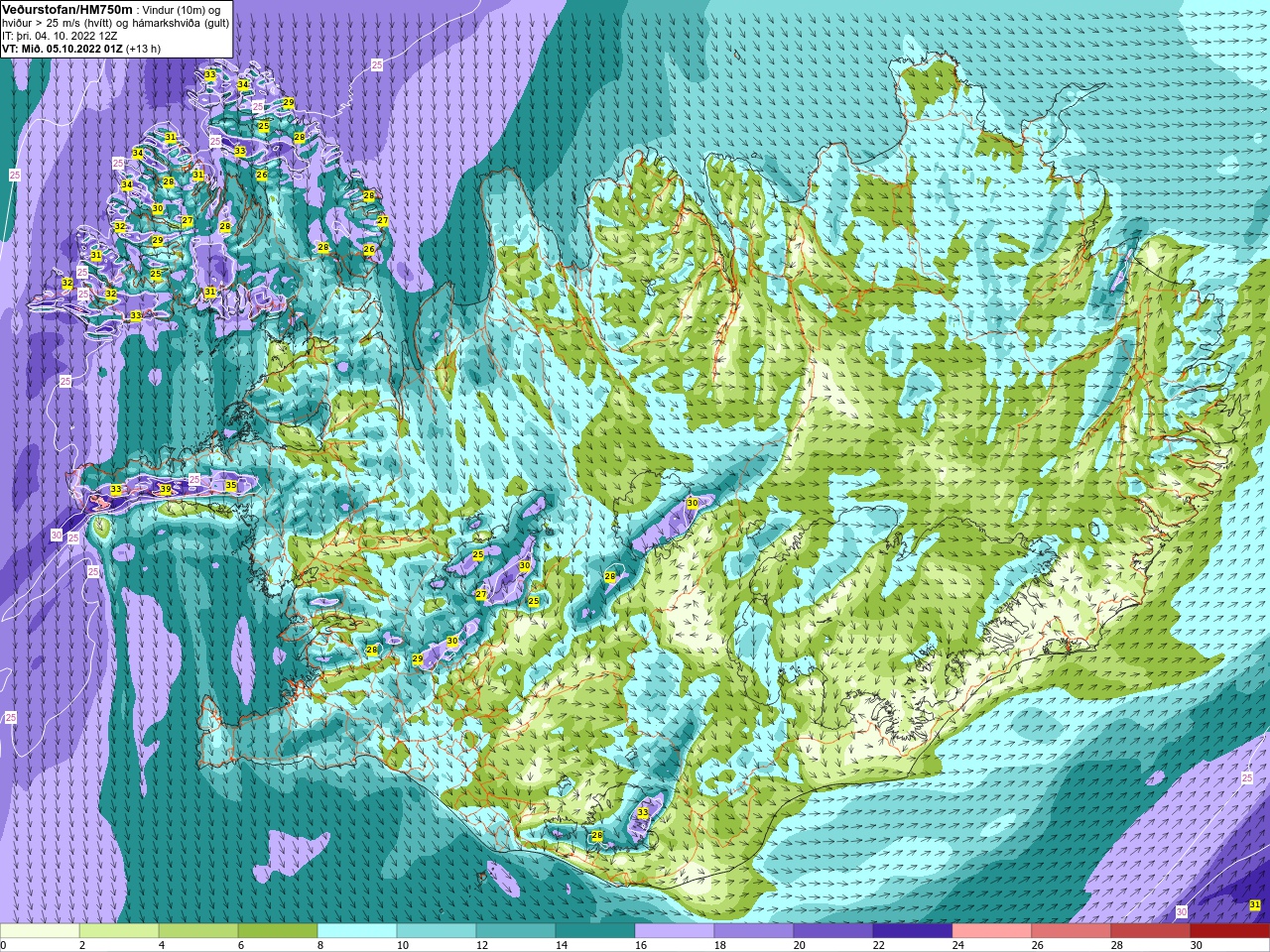This screenshot has width=1270, height=952.
Task: Click the "Veðurstofan/HM750m" title text
Action: pyautogui.click(x=67, y=9)
